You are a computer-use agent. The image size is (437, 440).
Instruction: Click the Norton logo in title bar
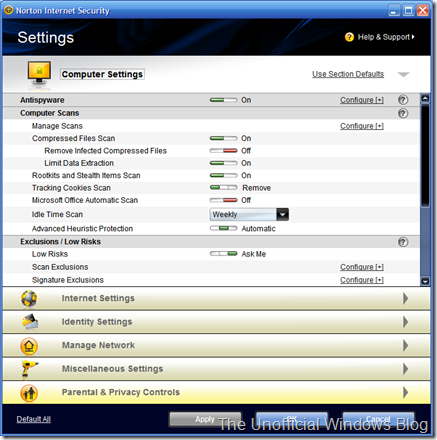click(x=9, y=10)
